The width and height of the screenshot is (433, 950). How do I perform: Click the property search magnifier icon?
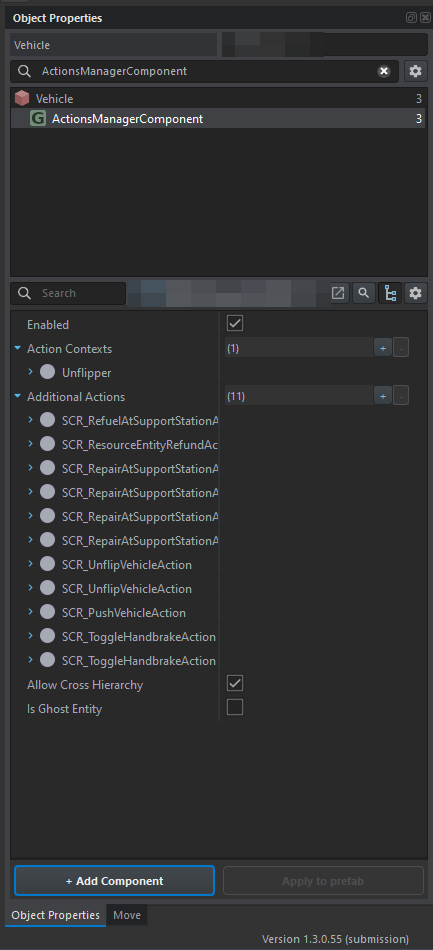coord(363,293)
